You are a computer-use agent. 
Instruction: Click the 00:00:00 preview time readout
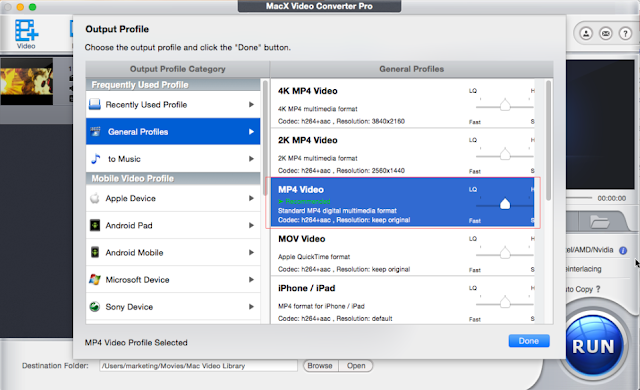[x=611, y=198]
